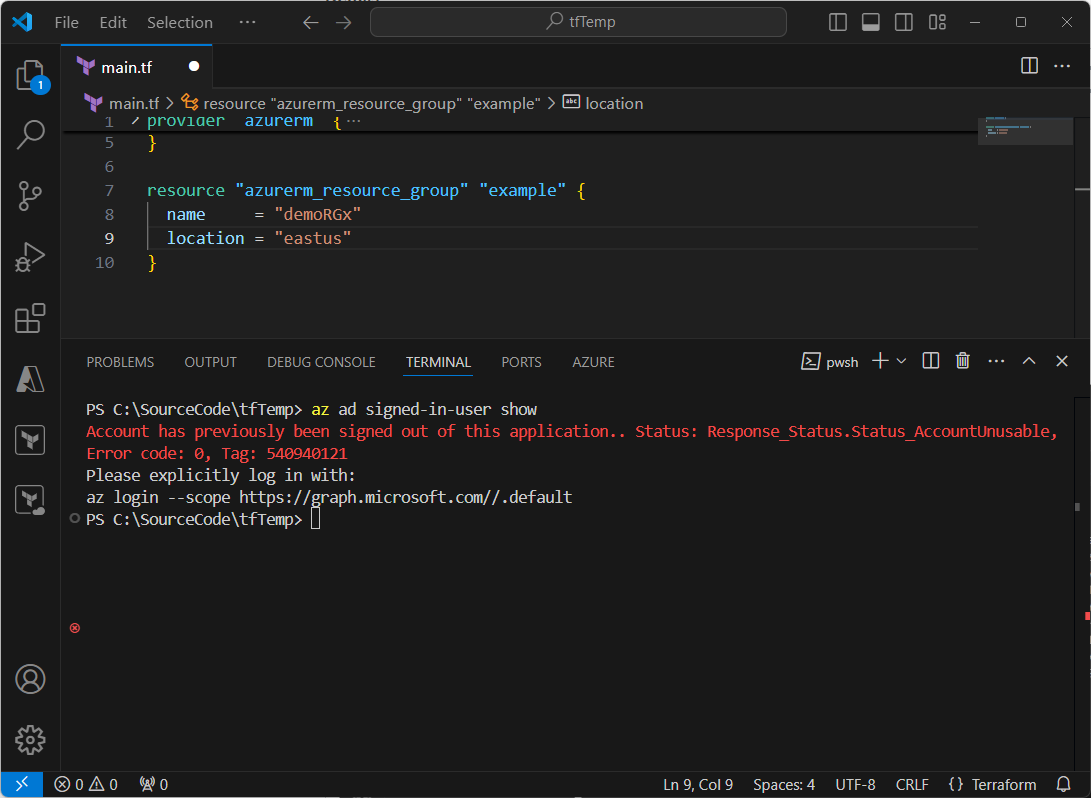Toggle bottom panel visibility
Image resolution: width=1091 pixels, height=798 pixels.
point(870,22)
